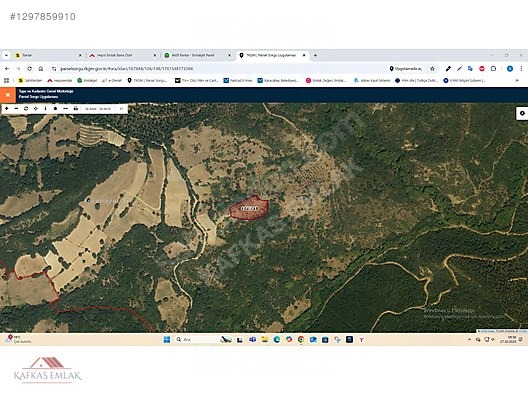Select the TKGM Parsel Sorgu Uygulaması tab

[271, 55]
